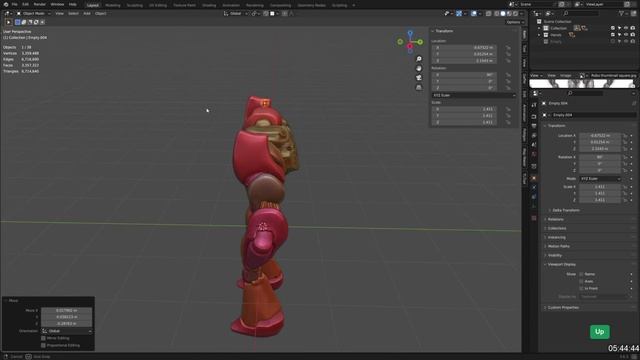This screenshot has height=360, width=640.
Task: Click the outliner filter funnel icon
Action: click(x=621, y=13)
